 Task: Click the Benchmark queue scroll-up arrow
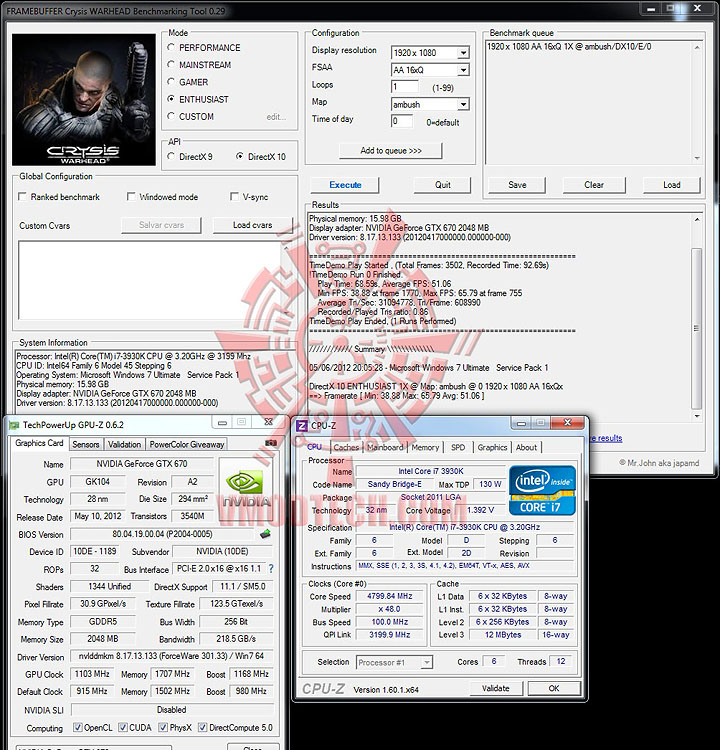click(697, 47)
